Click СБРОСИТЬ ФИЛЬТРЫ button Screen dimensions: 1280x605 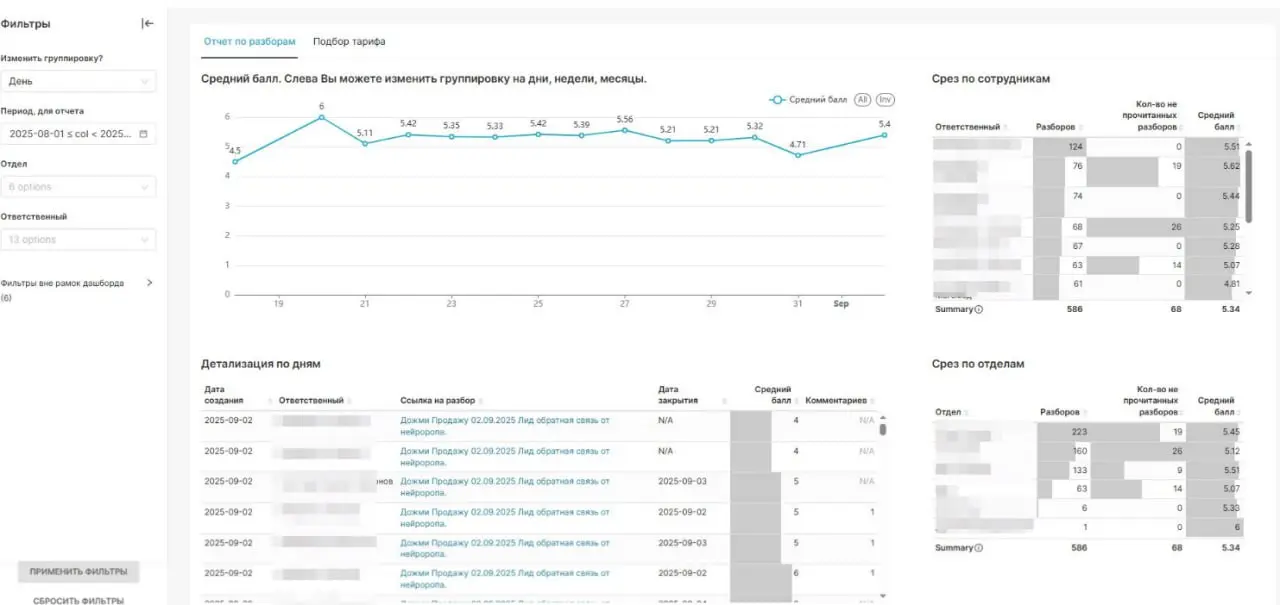pyautogui.click(x=79, y=600)
